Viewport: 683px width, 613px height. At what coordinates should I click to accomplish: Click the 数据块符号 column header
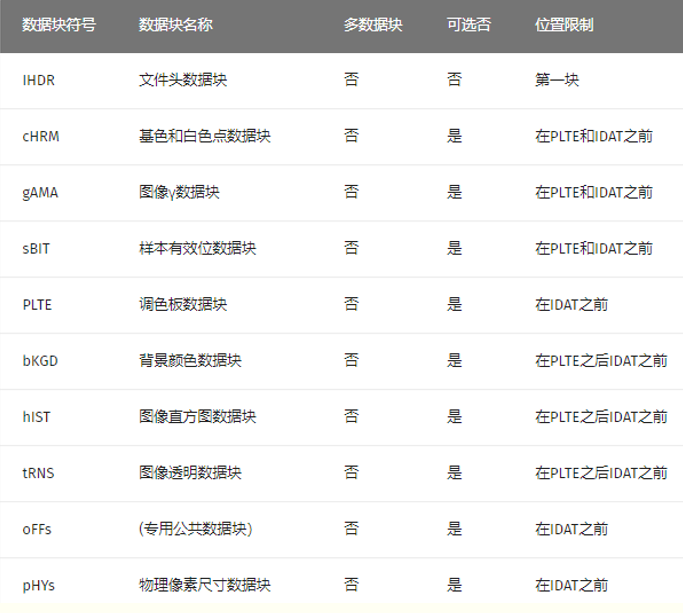point(59,25)
